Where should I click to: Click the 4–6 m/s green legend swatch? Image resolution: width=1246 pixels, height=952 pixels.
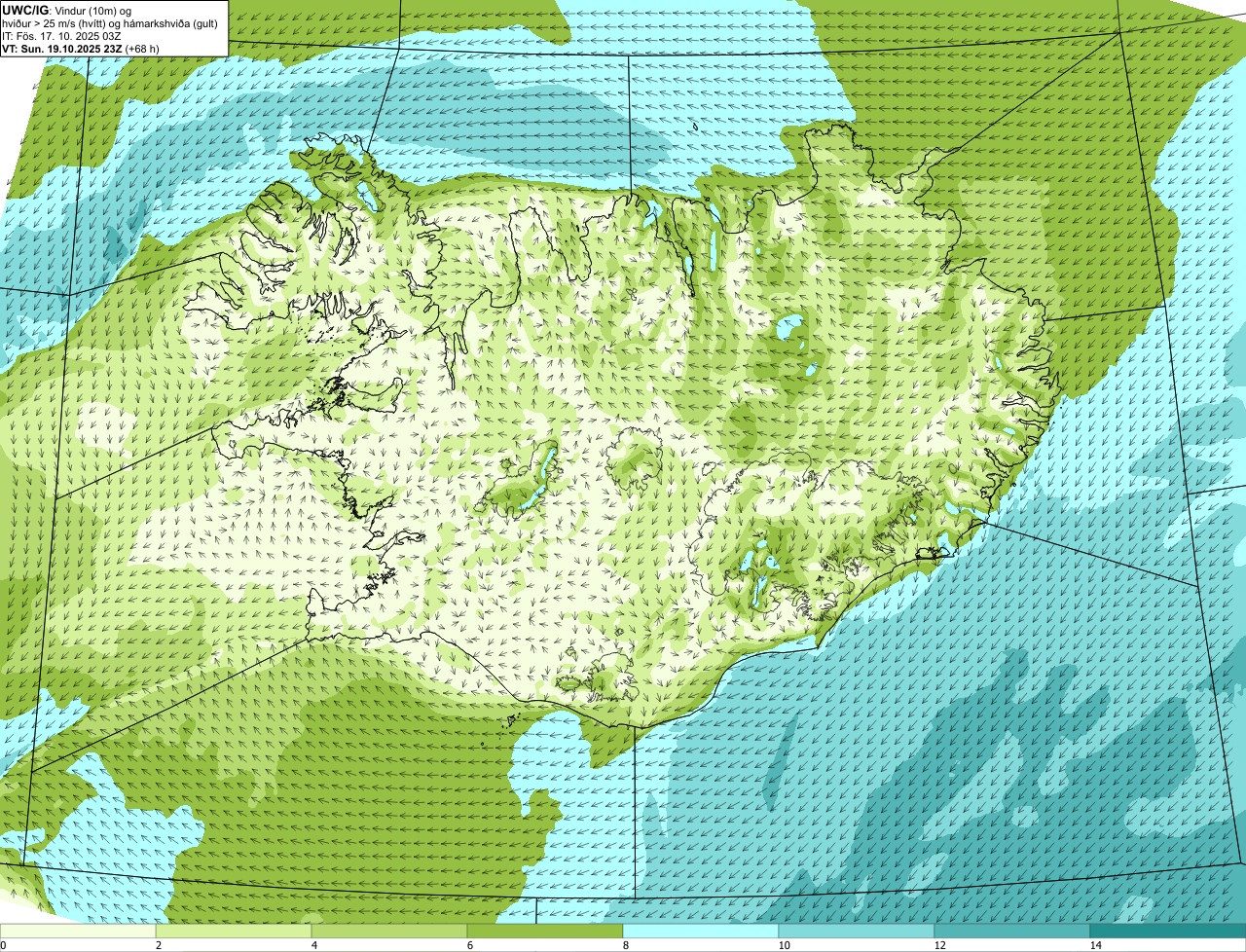click(389, 931)
